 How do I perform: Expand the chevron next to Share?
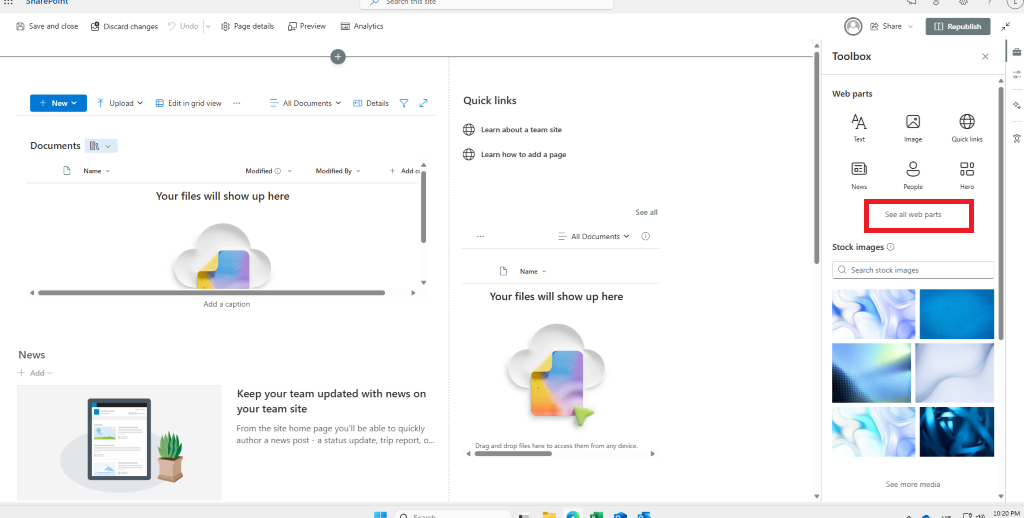tap(910, 26)
